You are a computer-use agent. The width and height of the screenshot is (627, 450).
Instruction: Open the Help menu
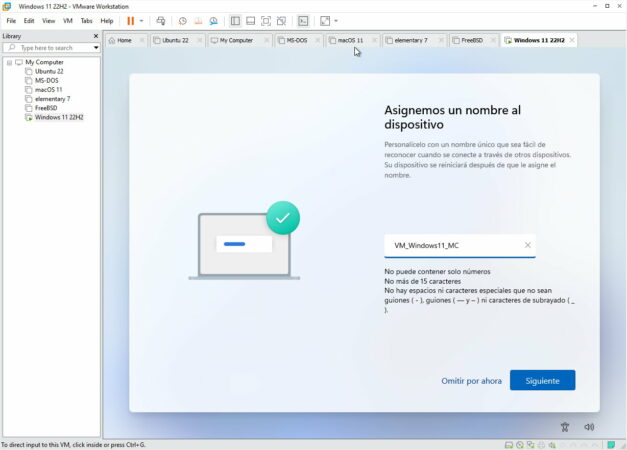coord(107,21)
